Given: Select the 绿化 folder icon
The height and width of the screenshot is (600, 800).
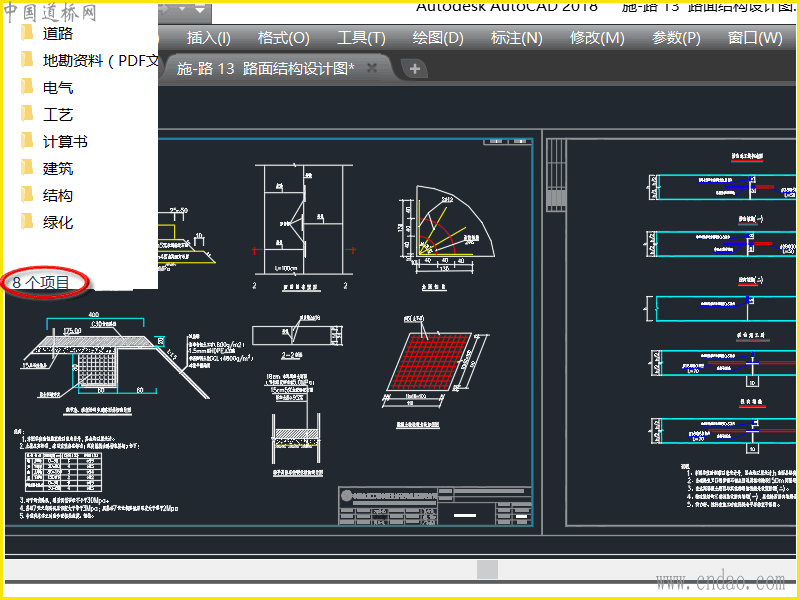Looking at the screenshot, I should click(x=27, y=222).
